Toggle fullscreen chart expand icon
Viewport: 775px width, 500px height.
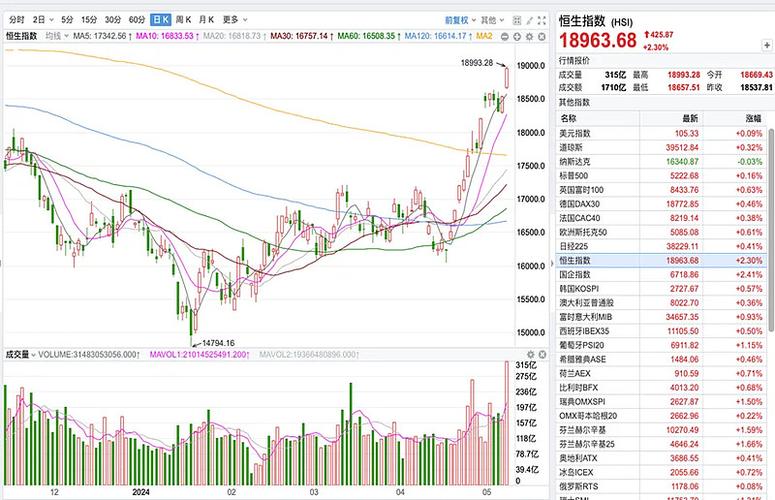tap(542, 20)
